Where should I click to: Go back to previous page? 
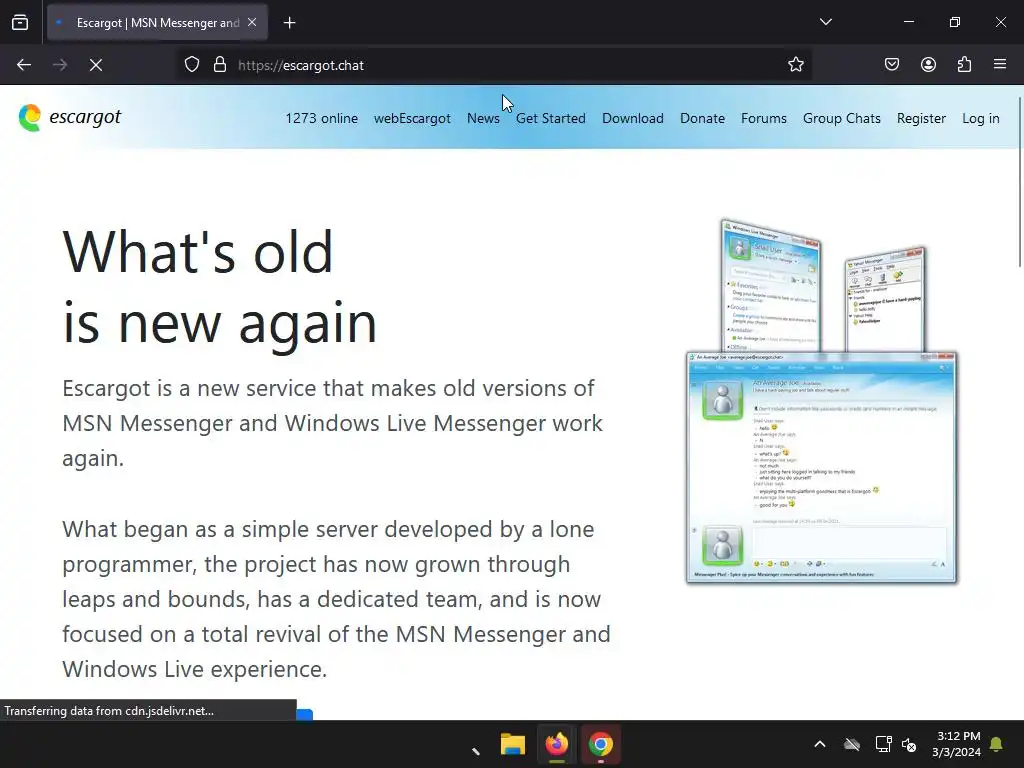24,65
